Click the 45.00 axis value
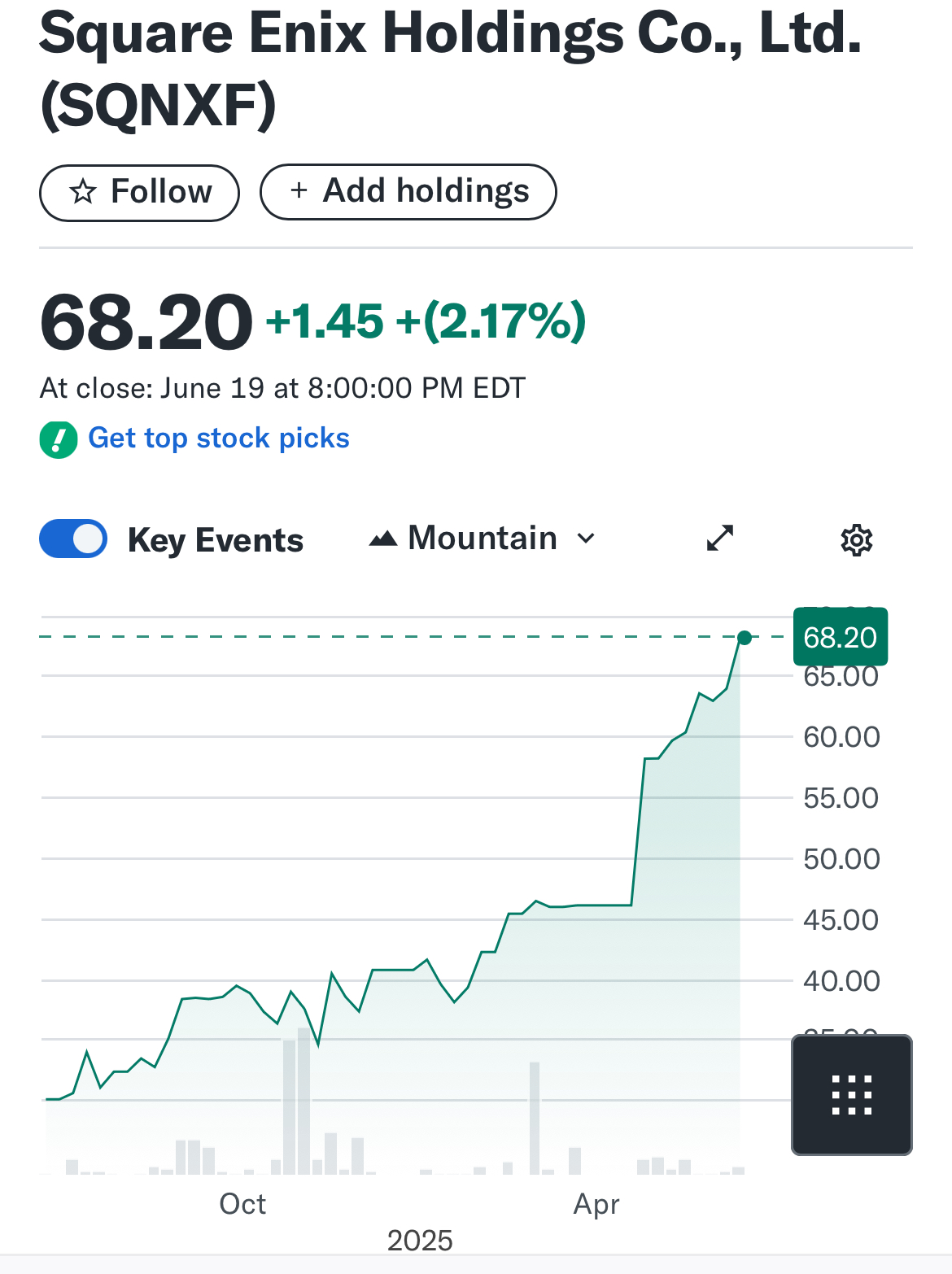The image size is (952, 1274). coord(841,920)
